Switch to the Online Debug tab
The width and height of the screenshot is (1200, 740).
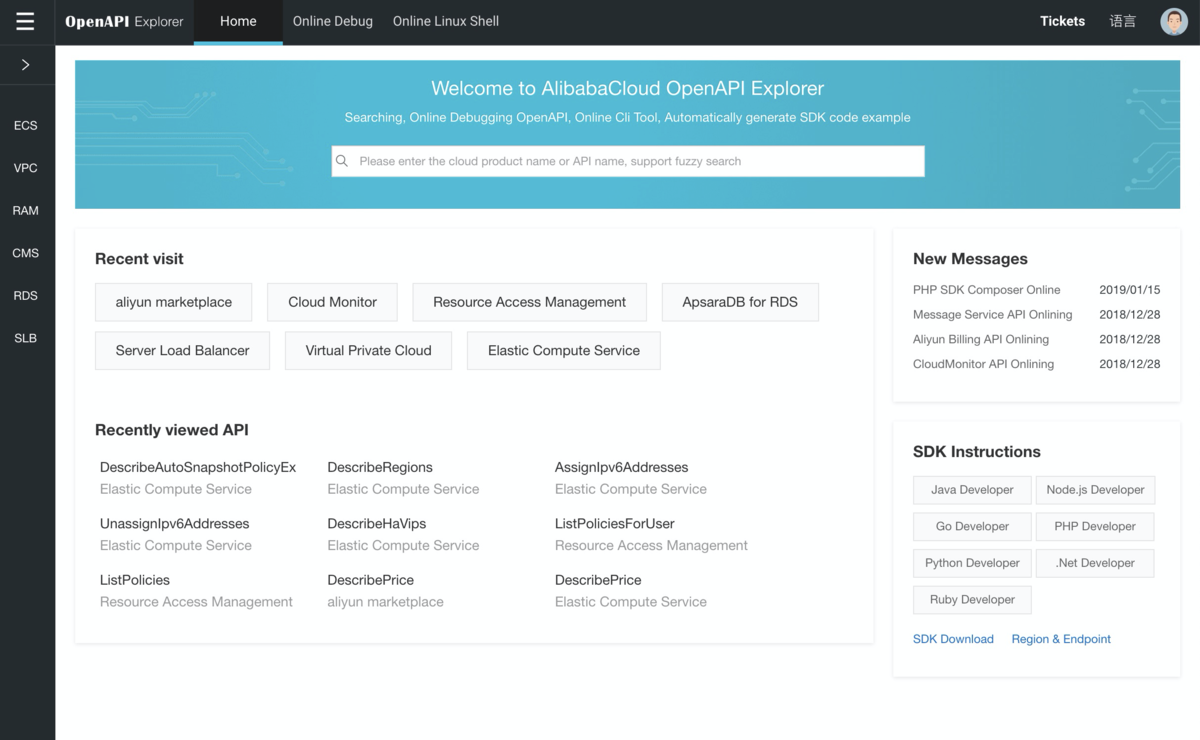point(332,21)
